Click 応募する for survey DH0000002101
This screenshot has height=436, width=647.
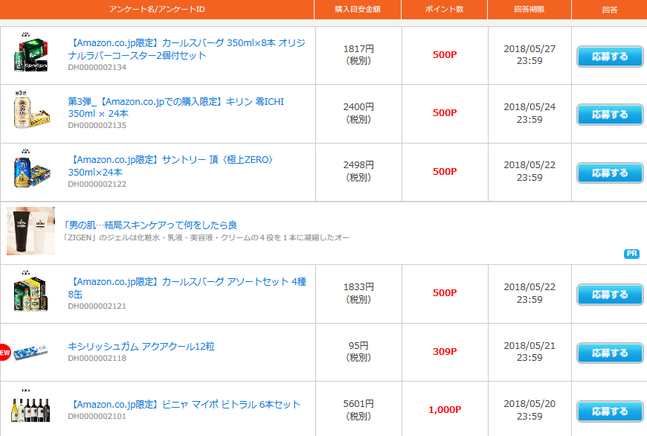tap(610, 412)
